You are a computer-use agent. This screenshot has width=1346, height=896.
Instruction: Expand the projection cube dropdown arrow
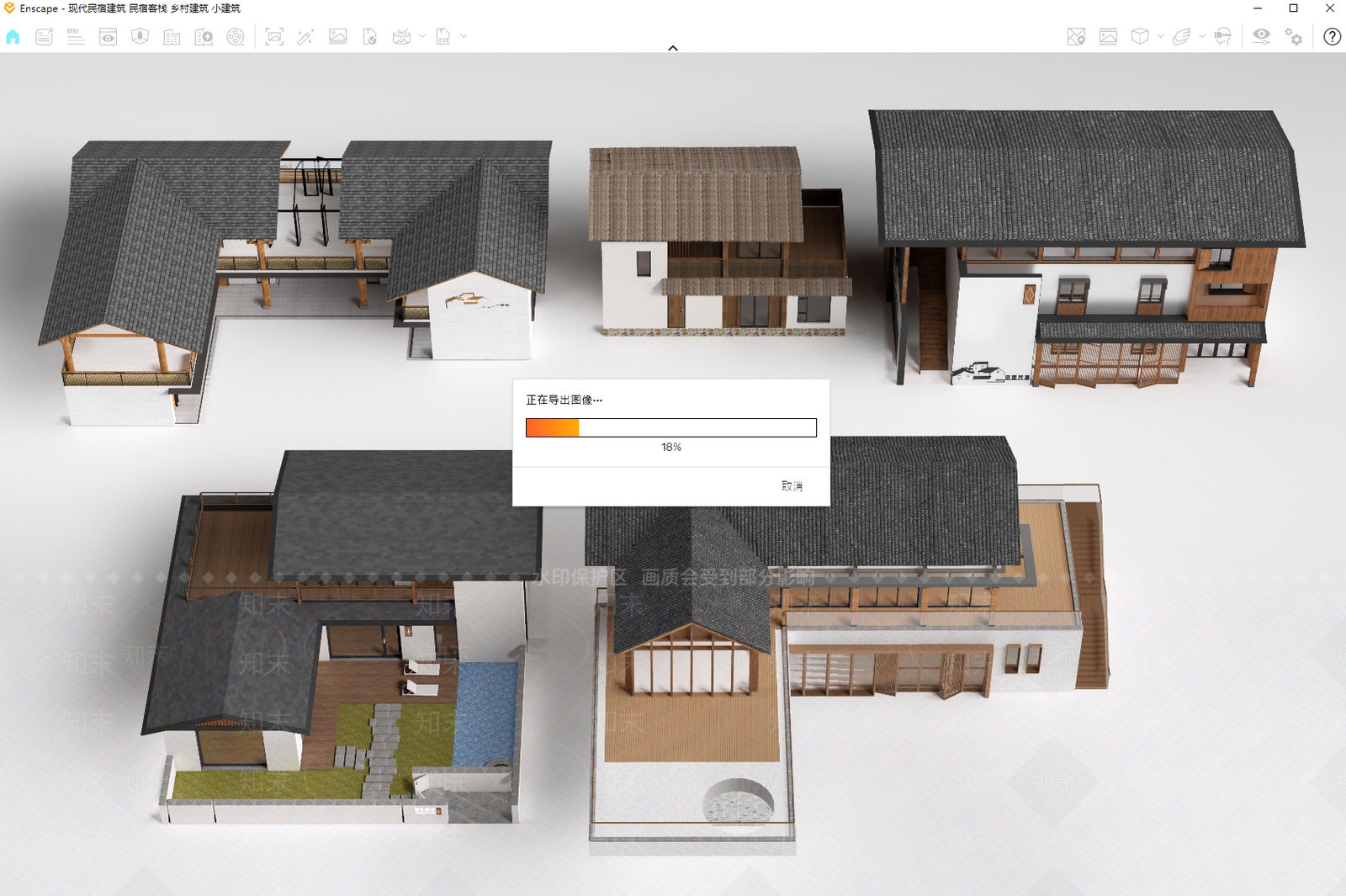point(1160,36)
